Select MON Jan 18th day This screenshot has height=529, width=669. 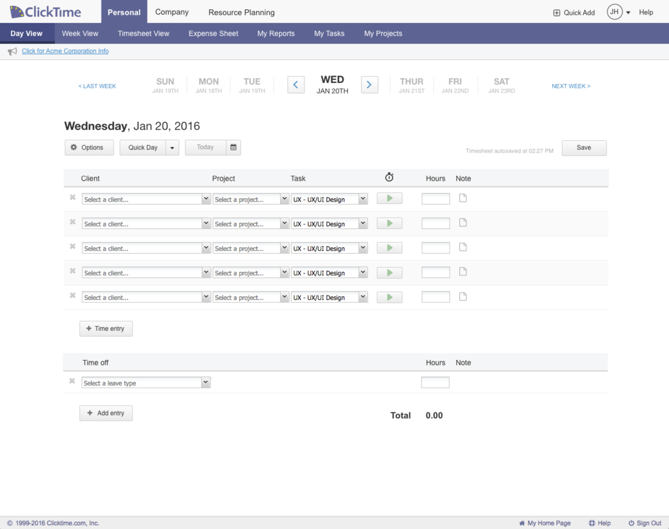[x=209, y=85]
